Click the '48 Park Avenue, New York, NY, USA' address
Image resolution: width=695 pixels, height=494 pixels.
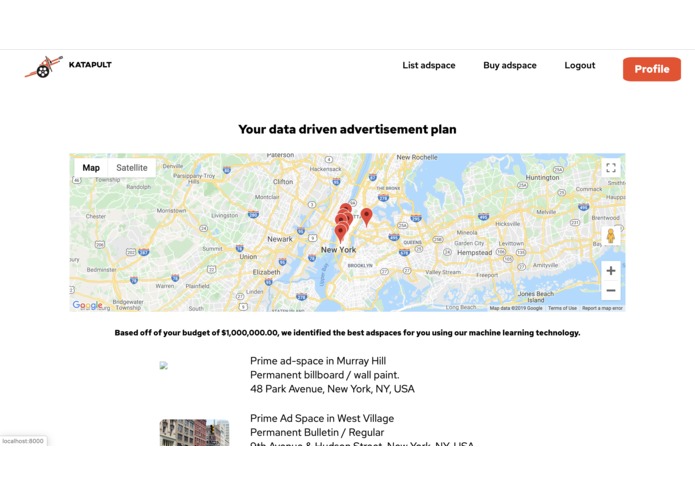[332, 389]
